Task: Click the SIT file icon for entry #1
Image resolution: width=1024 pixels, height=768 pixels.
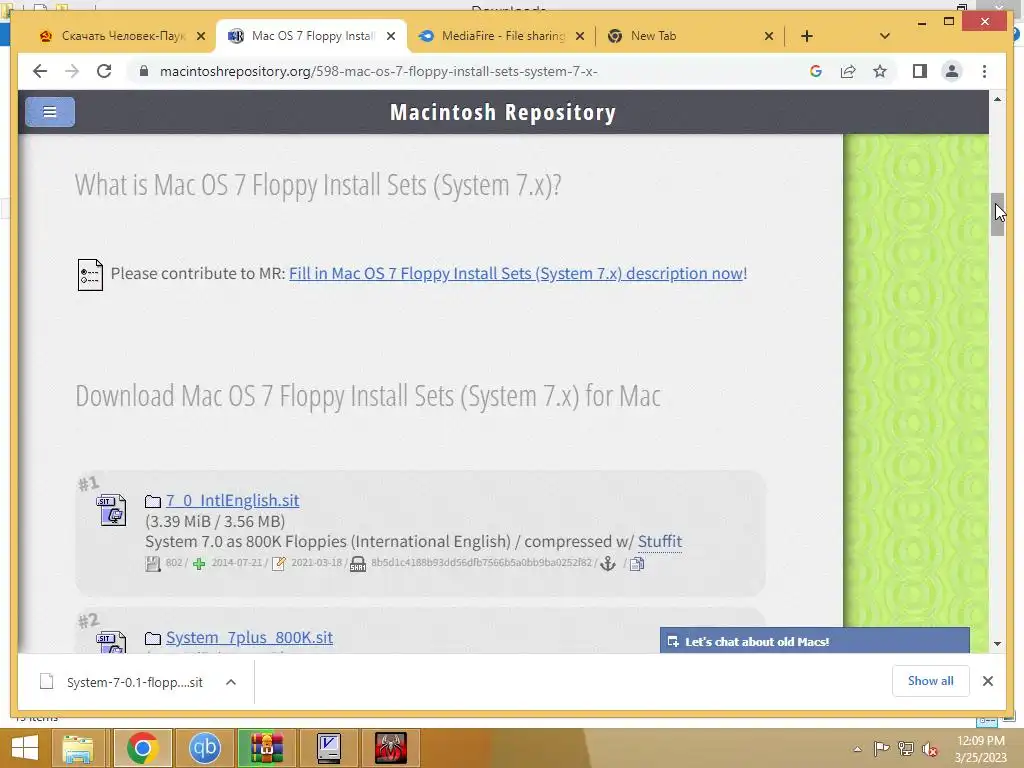Action: pos(112,509)
